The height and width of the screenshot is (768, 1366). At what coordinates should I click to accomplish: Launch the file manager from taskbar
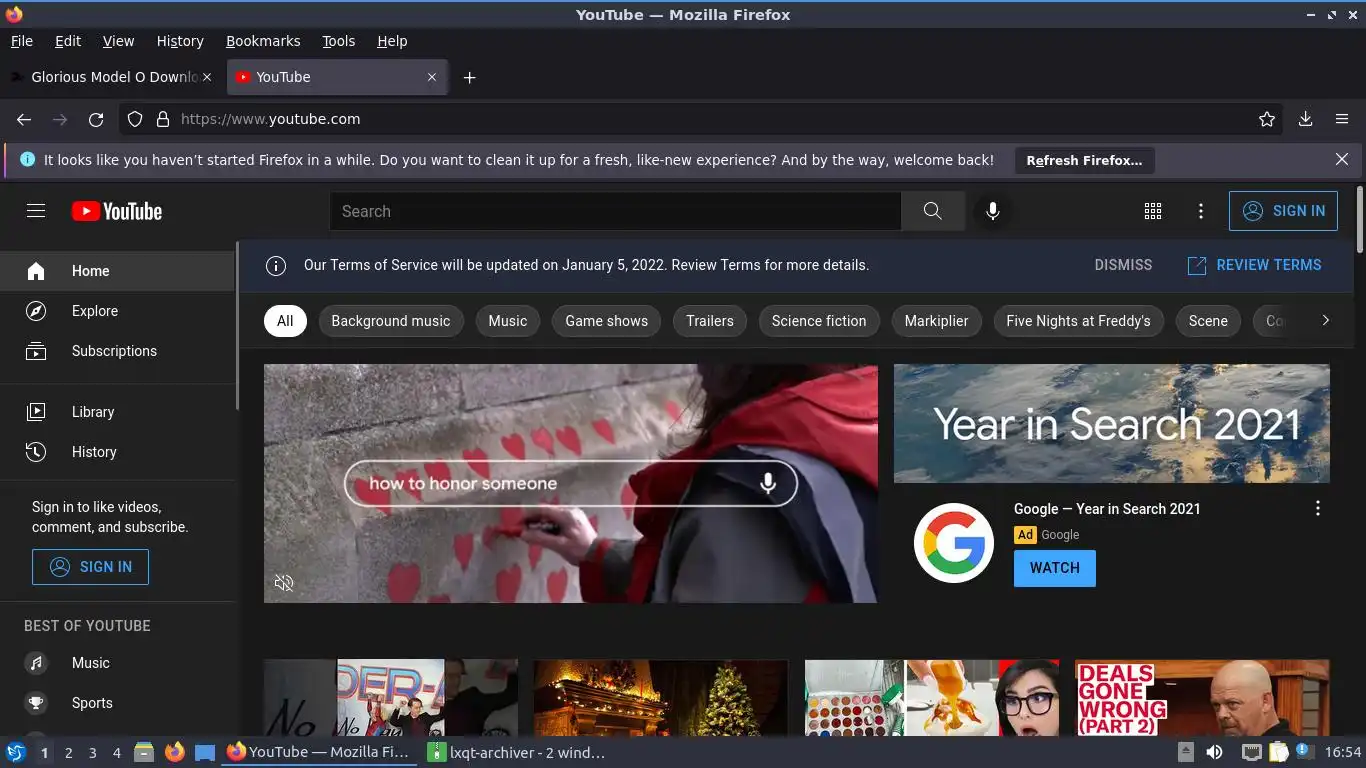pos(144,752)
